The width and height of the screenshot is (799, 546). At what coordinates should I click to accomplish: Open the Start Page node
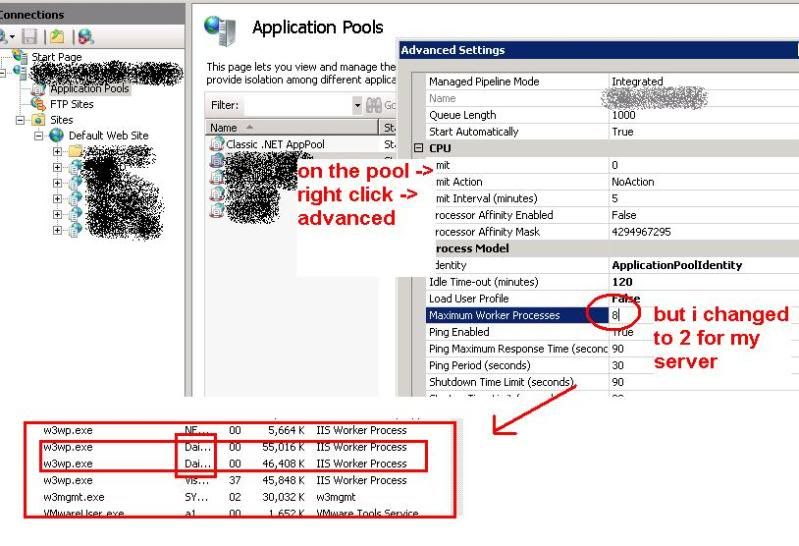coord(56,58)
